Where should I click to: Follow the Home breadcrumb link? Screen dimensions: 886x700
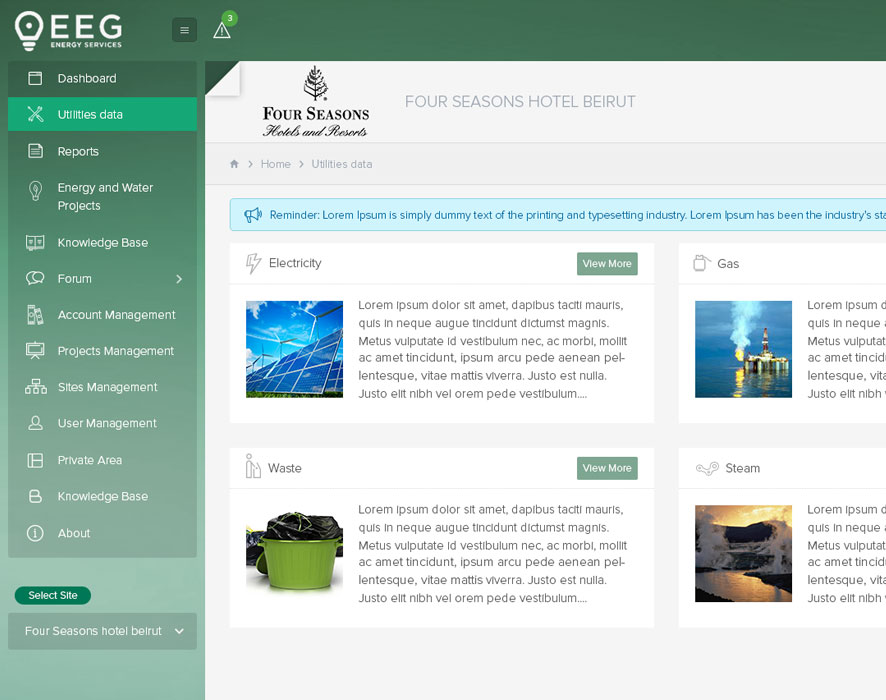point(276,164)
